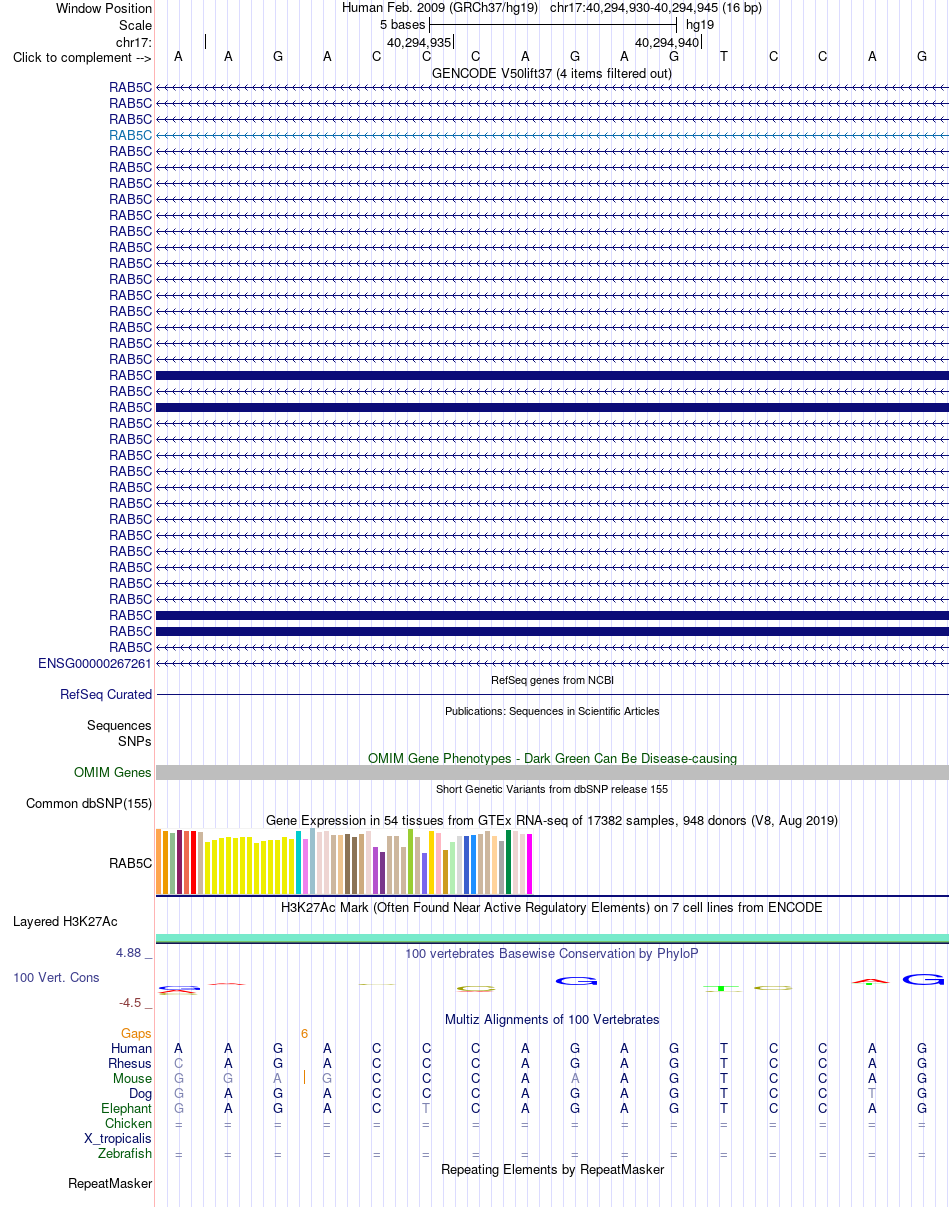
Task: Click the chr17:40,294,930-40,294,945 (16 bp) position text
Action: pyautogui.click(x=655, y=7)
